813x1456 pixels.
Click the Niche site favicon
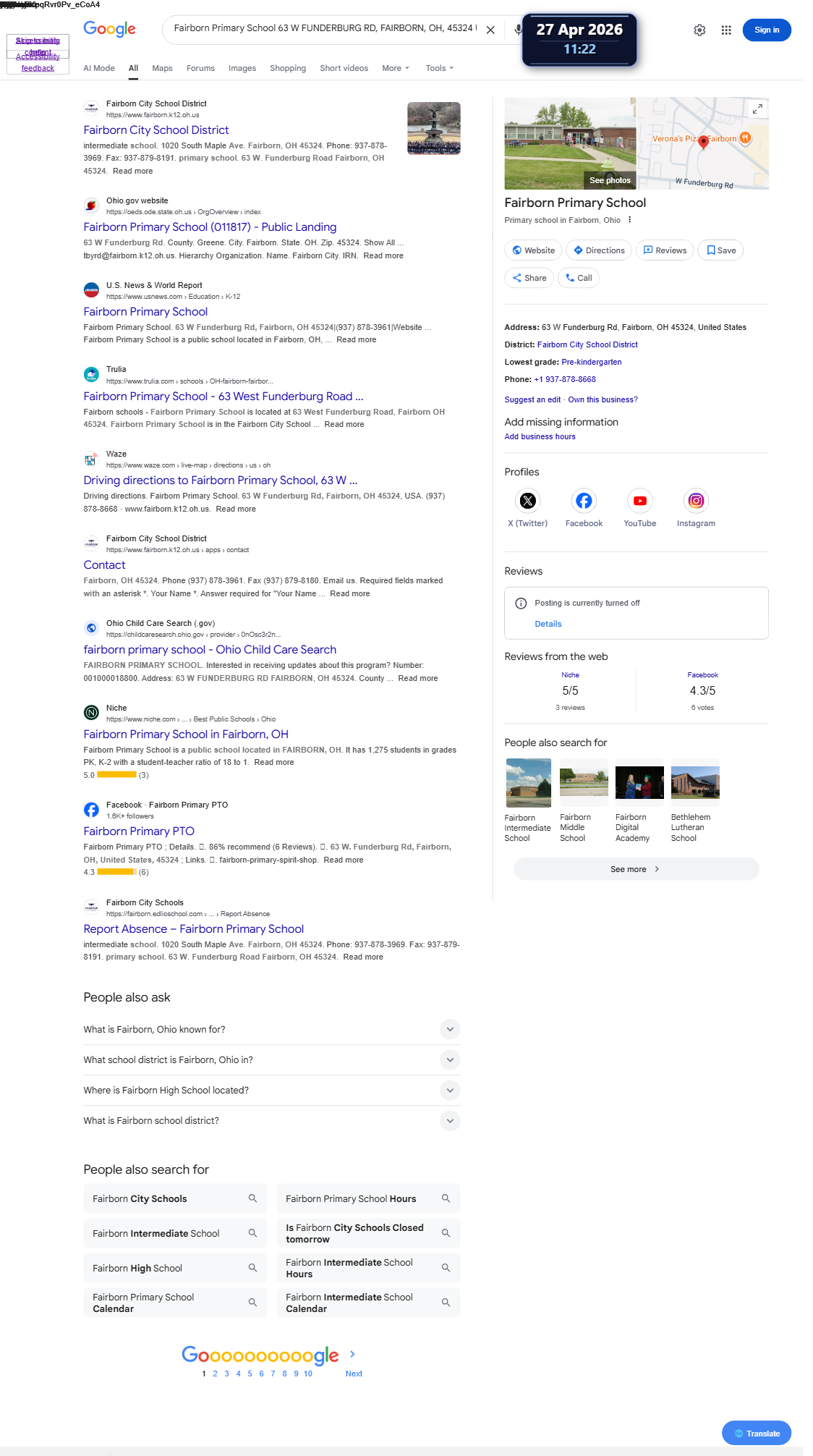(x=91, y=713)
